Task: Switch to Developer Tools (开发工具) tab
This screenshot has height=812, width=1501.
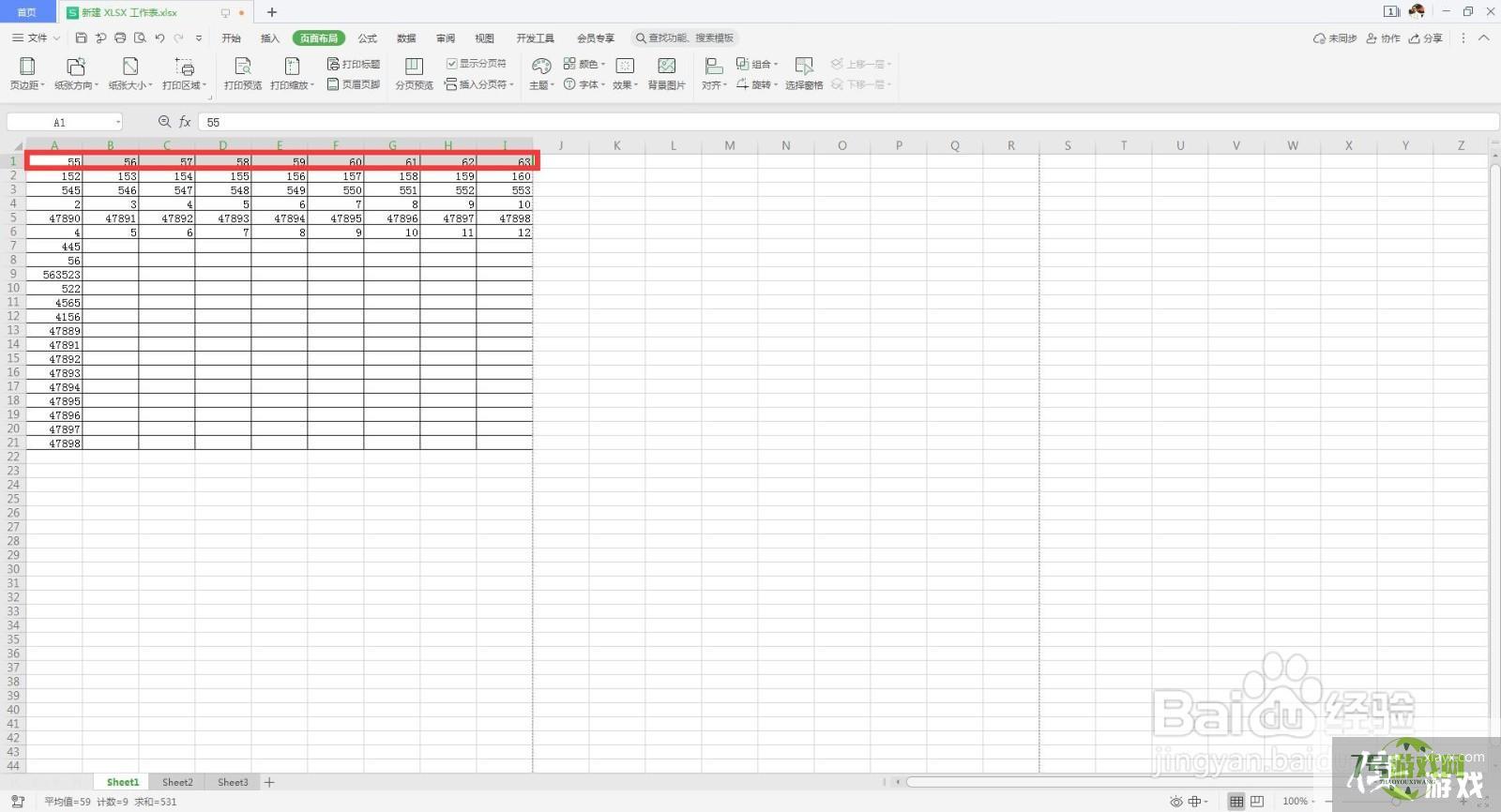Action: (x=535, y=38)
